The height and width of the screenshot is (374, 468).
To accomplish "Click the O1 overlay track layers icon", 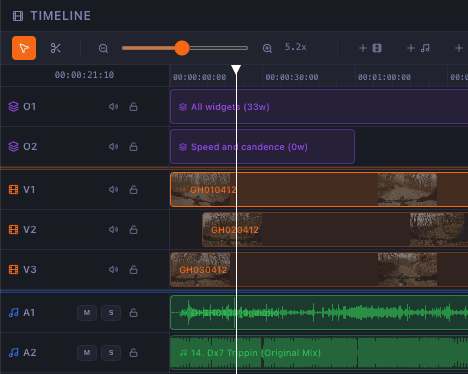I will pyautogui.click(x=13, y=107).
